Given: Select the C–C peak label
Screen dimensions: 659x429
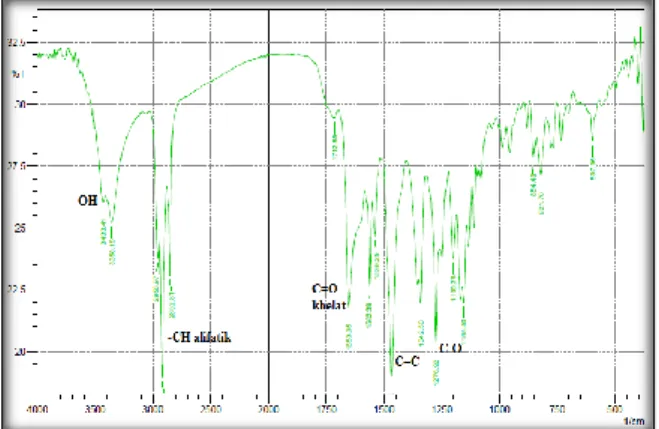Looking at the screenshot, I should (x=407, y=361).
